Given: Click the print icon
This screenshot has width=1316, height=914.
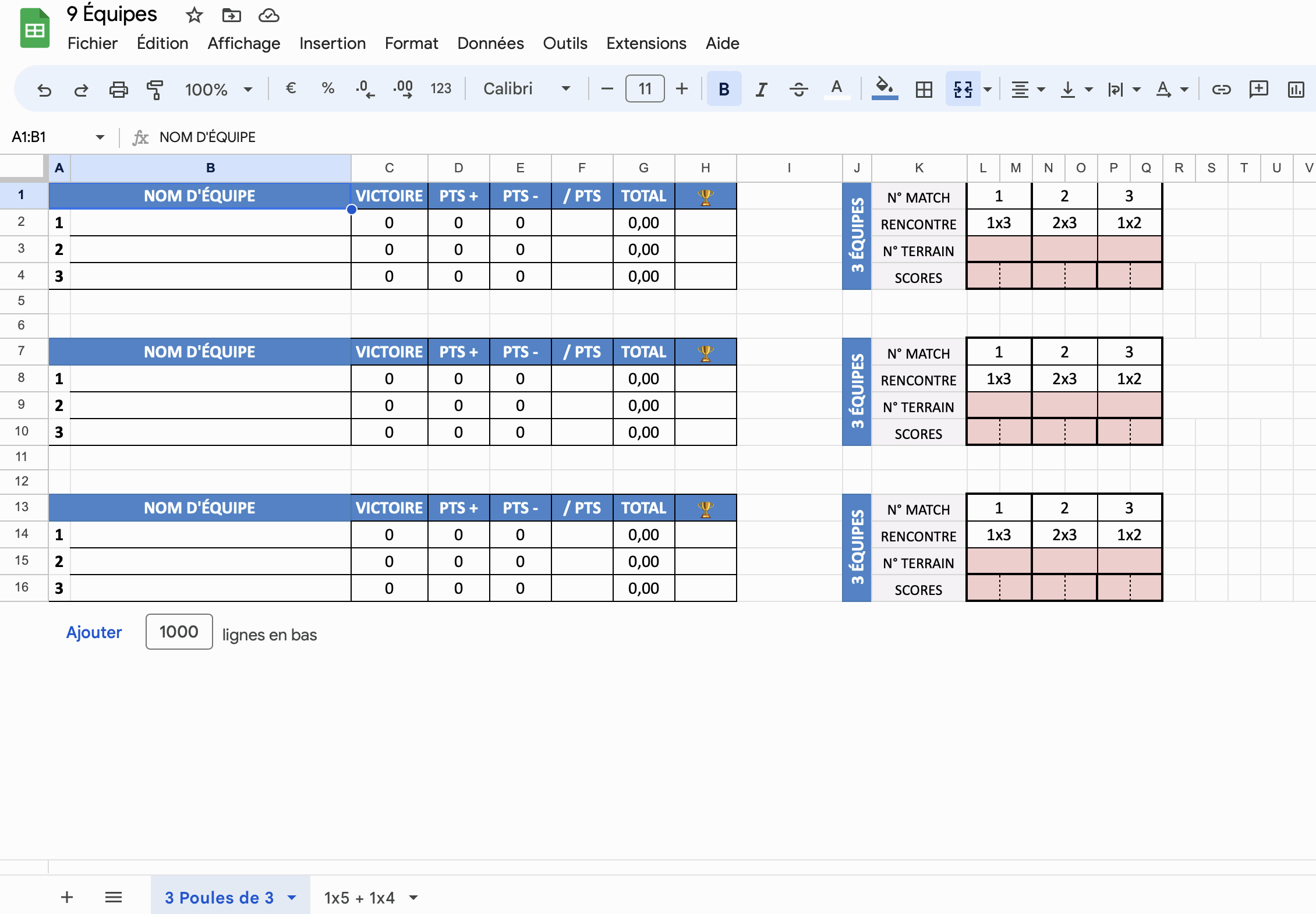Looking at the screenshot, I should [x=118, y=89].
